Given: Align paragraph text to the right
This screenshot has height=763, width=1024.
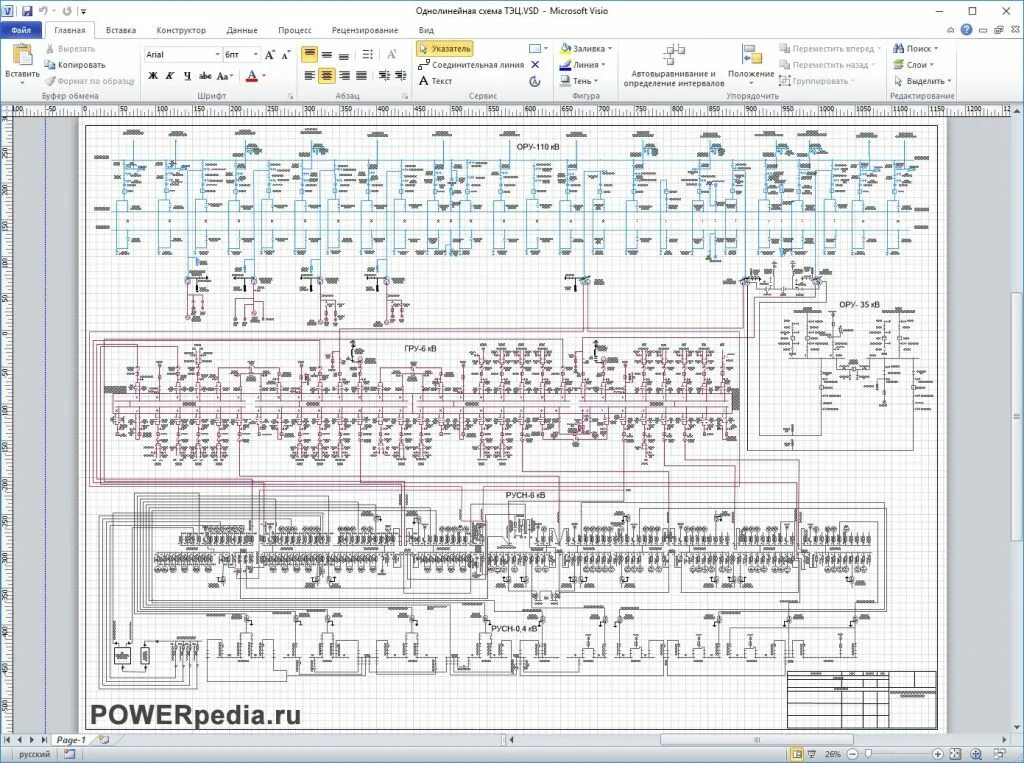Looking at the screenshot, I should pyautogui.click(x=344, y=76).
